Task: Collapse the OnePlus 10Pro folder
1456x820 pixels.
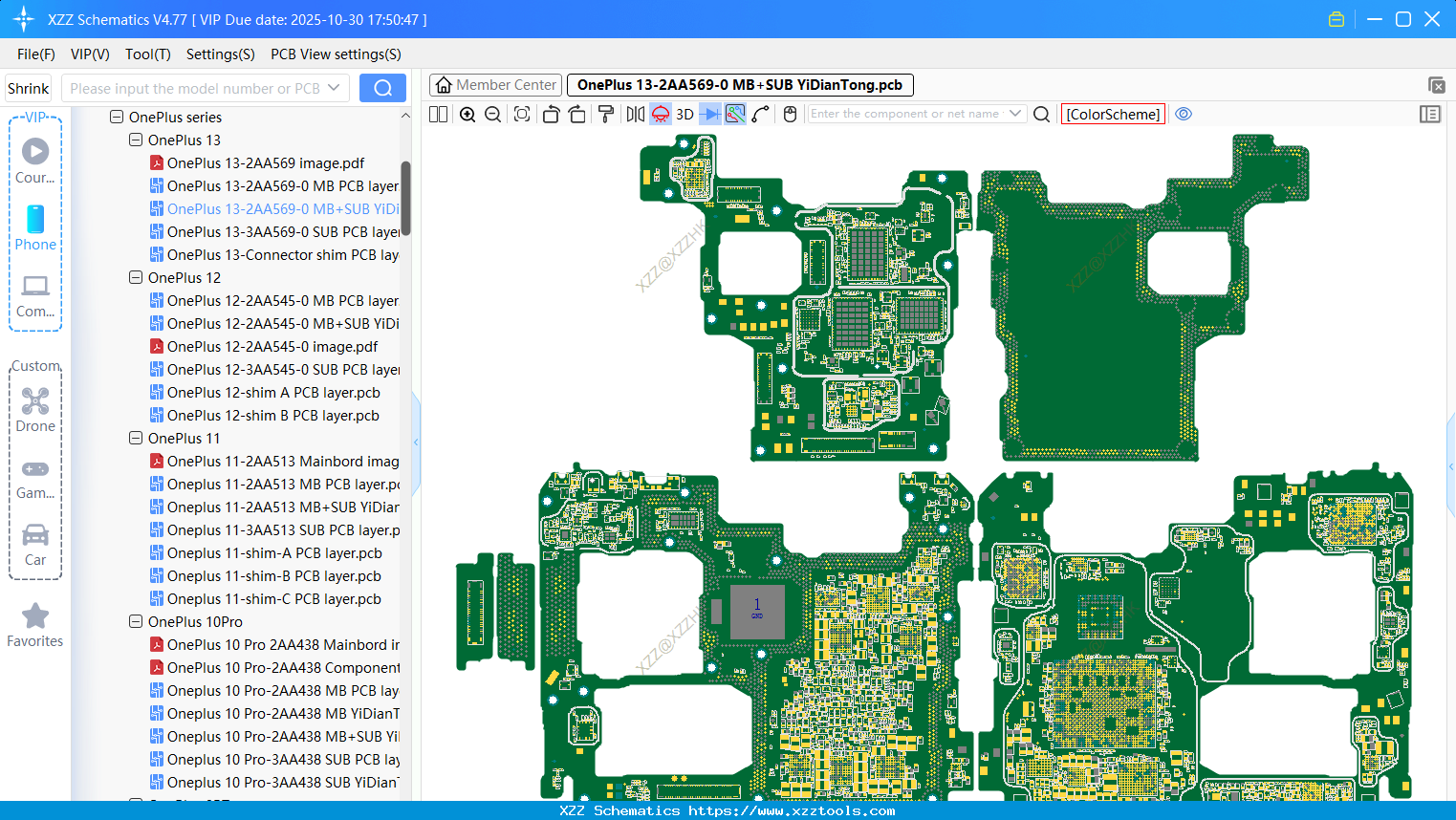Action: point(136,621)
